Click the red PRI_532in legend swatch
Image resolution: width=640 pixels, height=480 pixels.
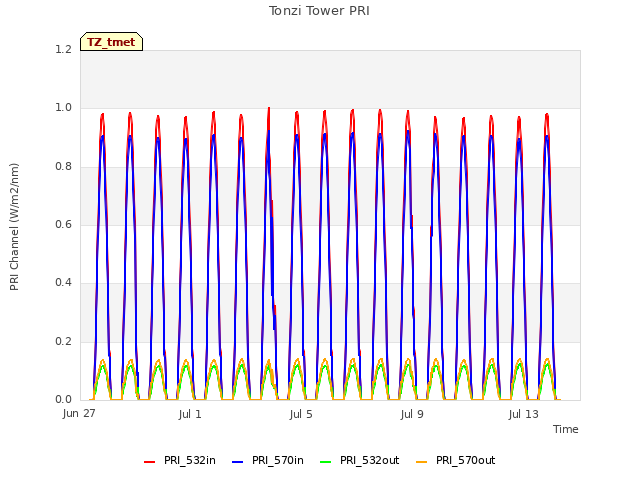[x=150, y=462]
